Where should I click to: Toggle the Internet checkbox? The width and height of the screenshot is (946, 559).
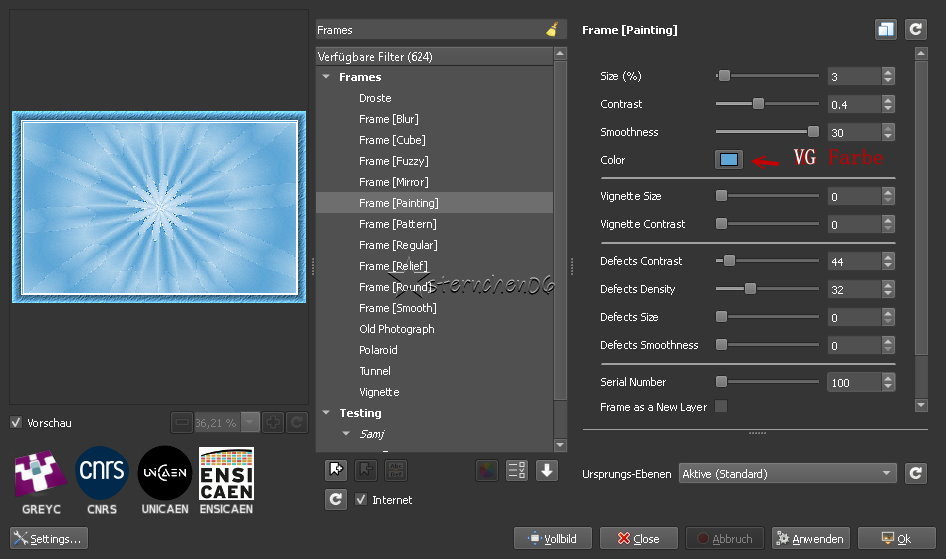point(361,500)
